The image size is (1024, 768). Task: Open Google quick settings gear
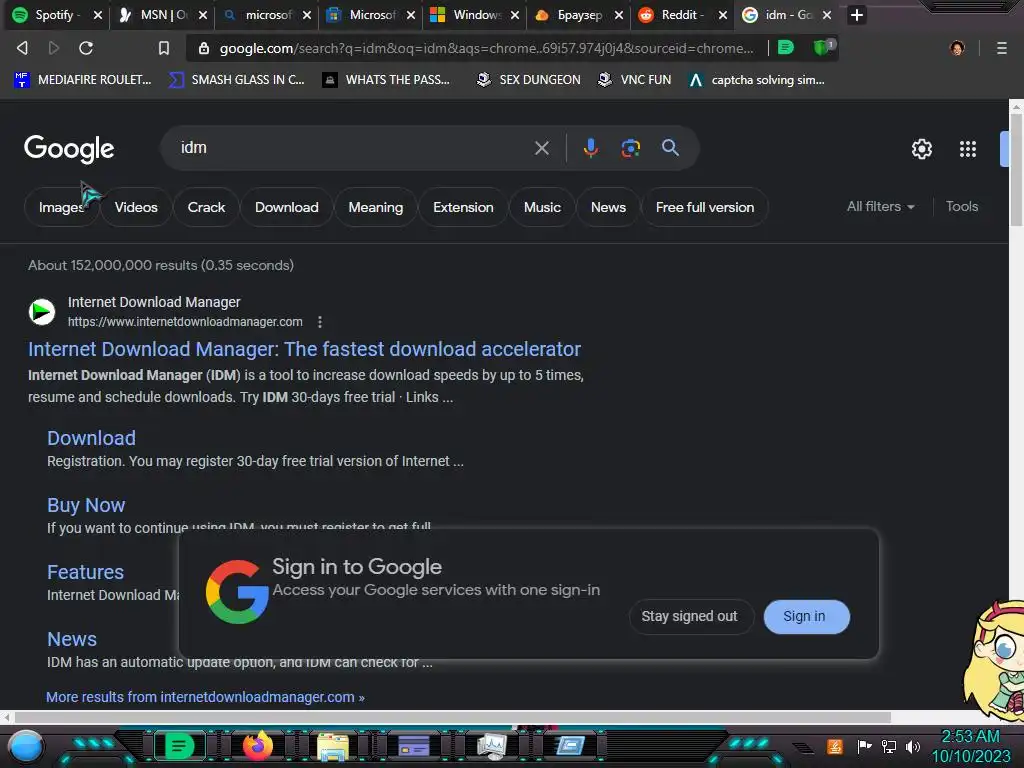[921, 149]
